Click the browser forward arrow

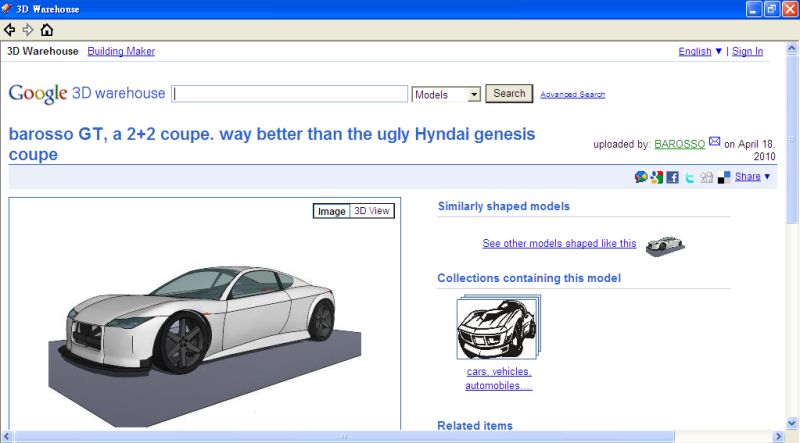click(x=28, y=30)
